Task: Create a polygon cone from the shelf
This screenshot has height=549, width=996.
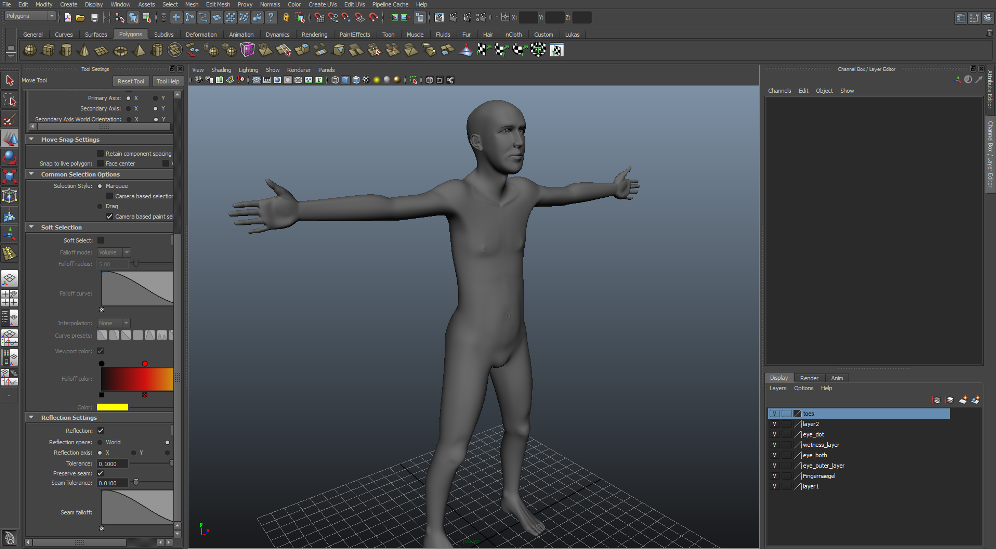Action: pos(84,50)
